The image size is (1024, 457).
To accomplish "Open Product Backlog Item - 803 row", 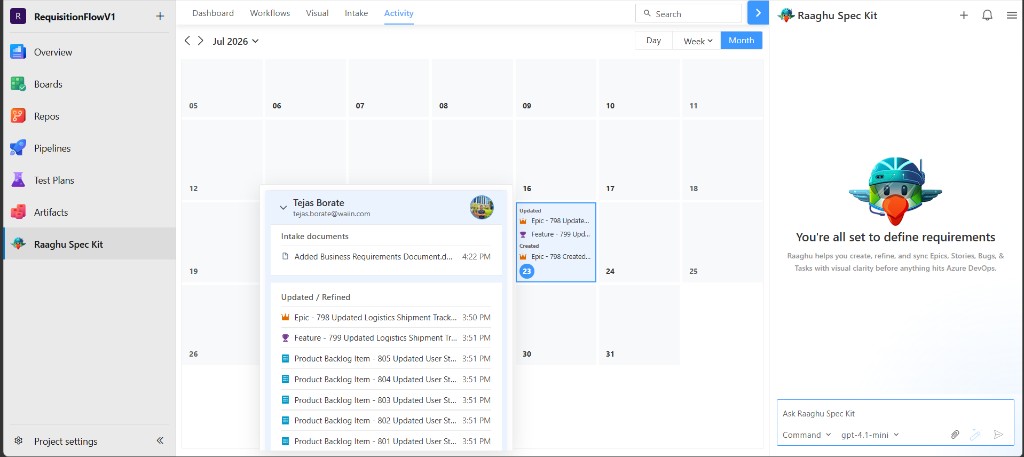I will coord(386,400).
